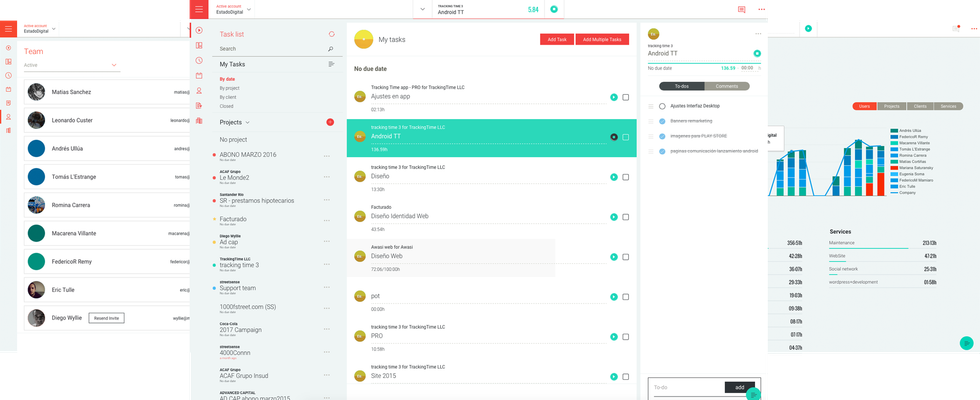Select the Projects tab in the report chart
The width and height of the screenshot is (980, 400).
pyautogui.click(x=893, y=106)
